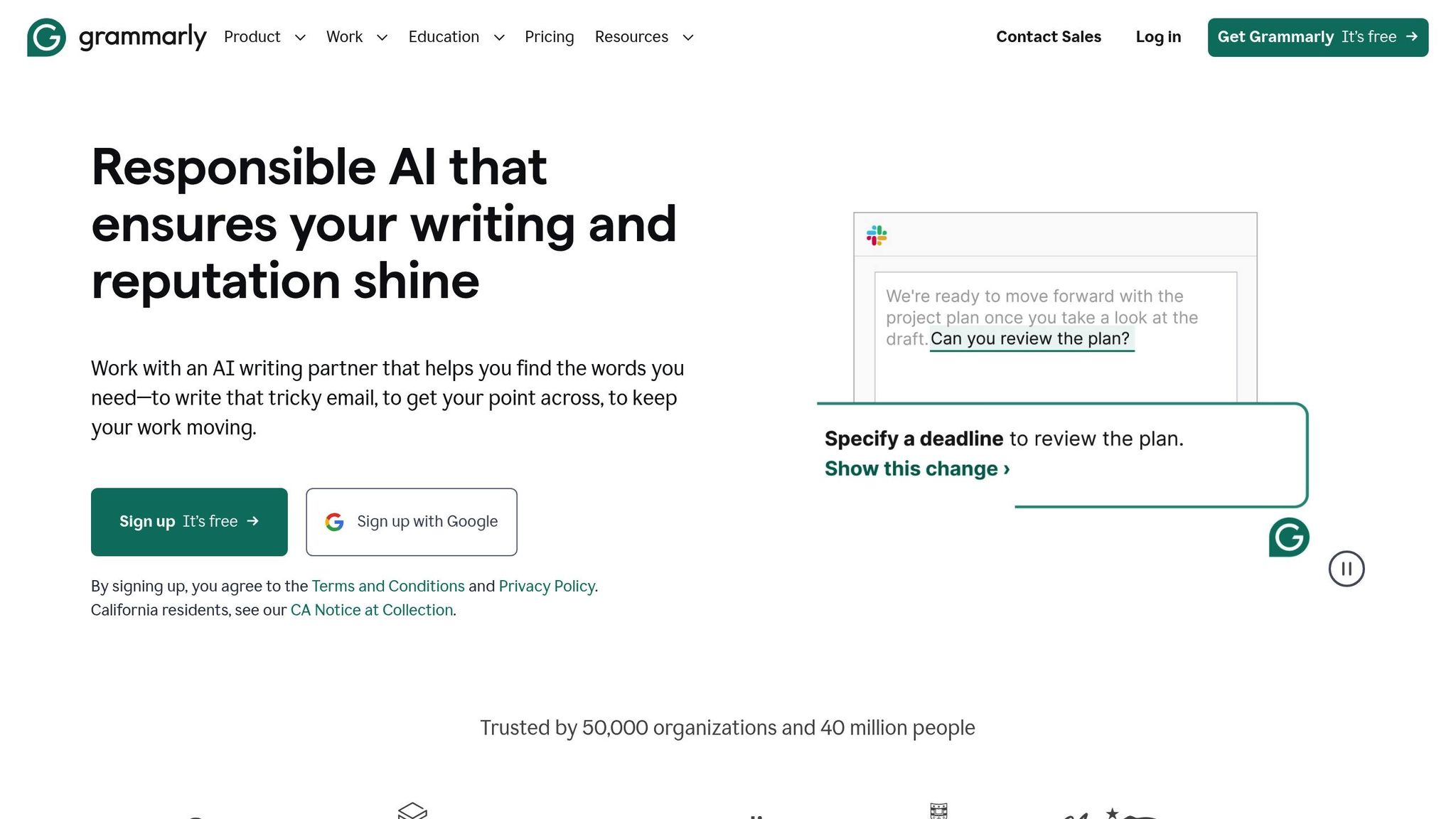
Task: Sign up with Google
Action: click(x=411, y=521)
